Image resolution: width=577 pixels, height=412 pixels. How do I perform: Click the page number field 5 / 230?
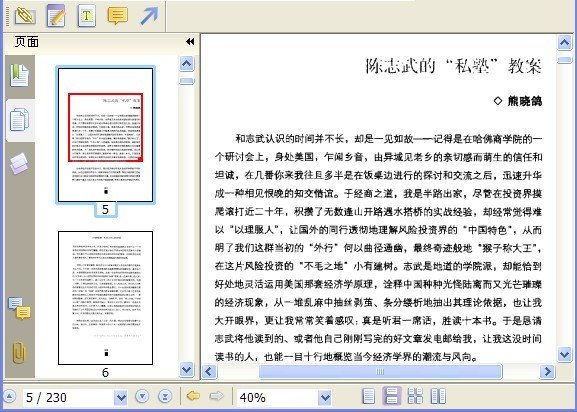click(68, 397)
